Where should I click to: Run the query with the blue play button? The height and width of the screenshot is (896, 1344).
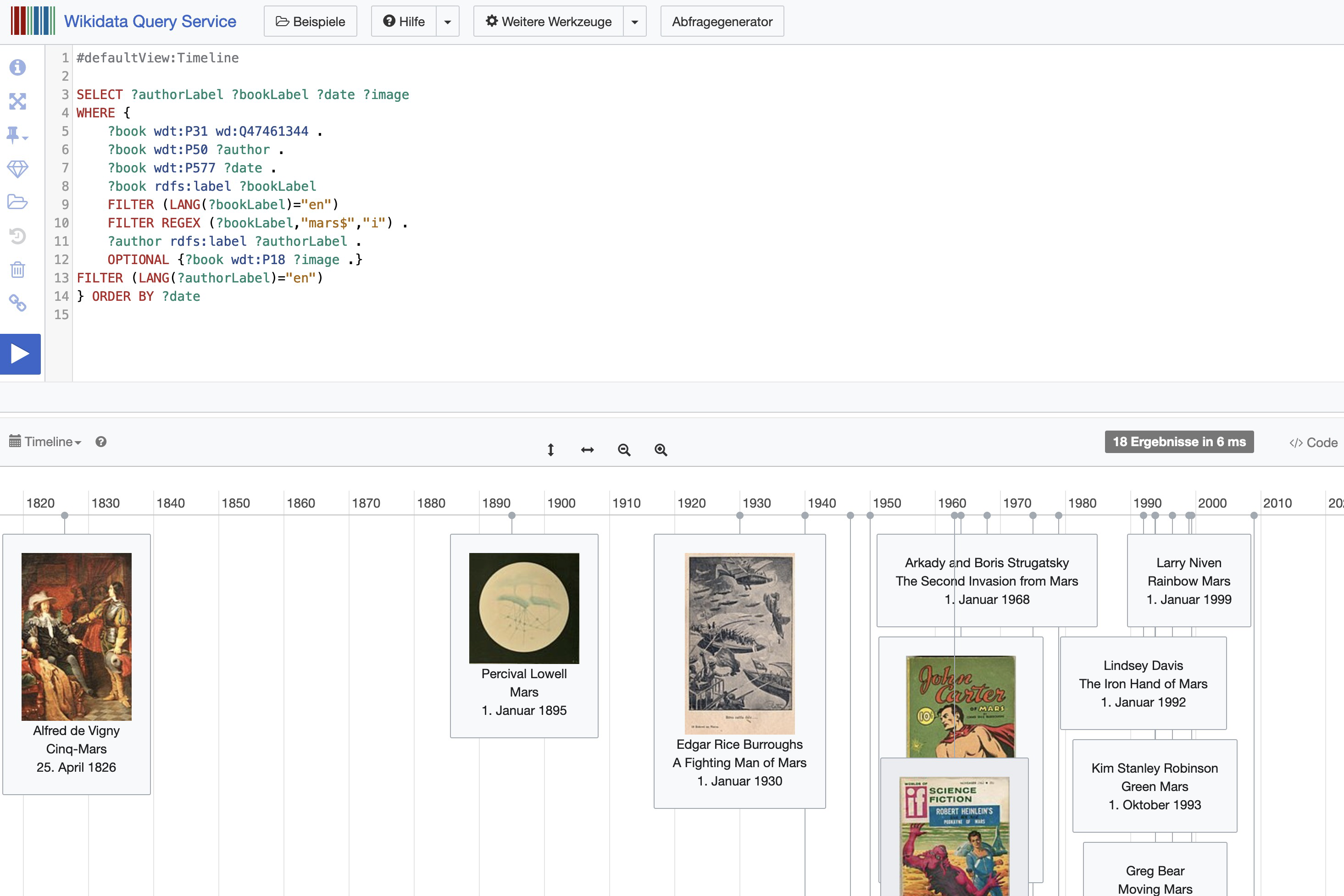tap(20, 354)
